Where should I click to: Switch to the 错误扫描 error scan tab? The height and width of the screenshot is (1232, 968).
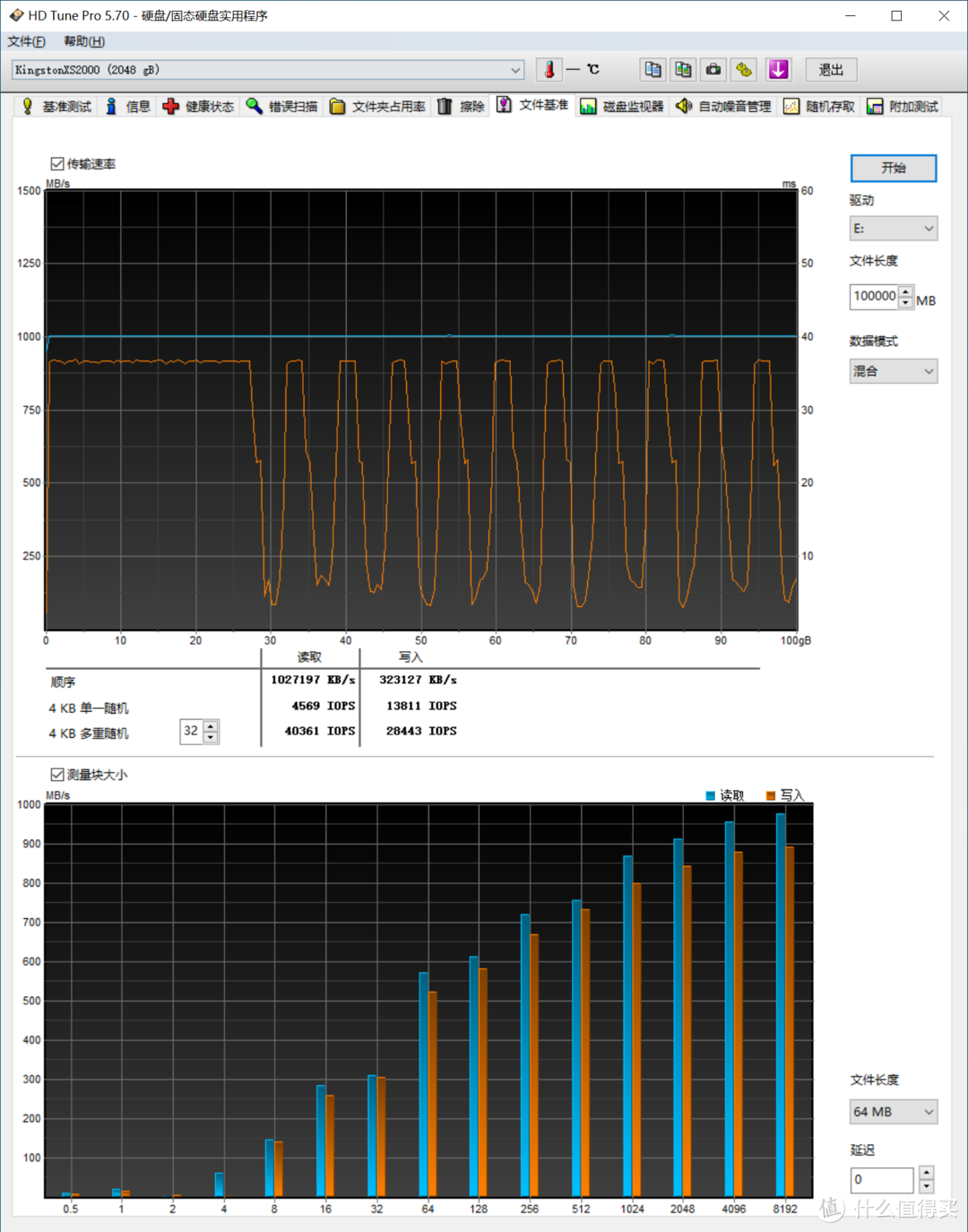282,107
